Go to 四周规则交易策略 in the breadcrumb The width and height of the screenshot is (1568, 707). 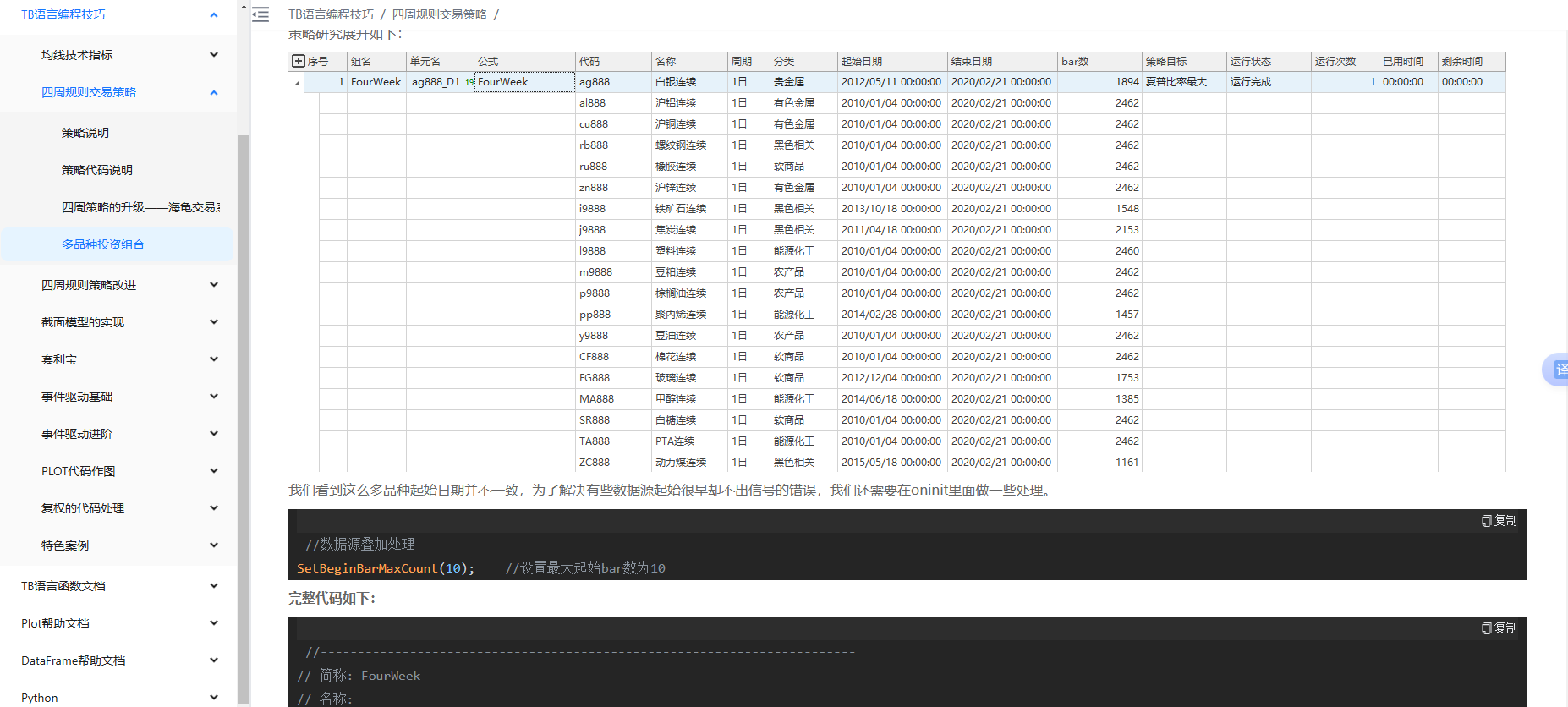coord(439,14)
